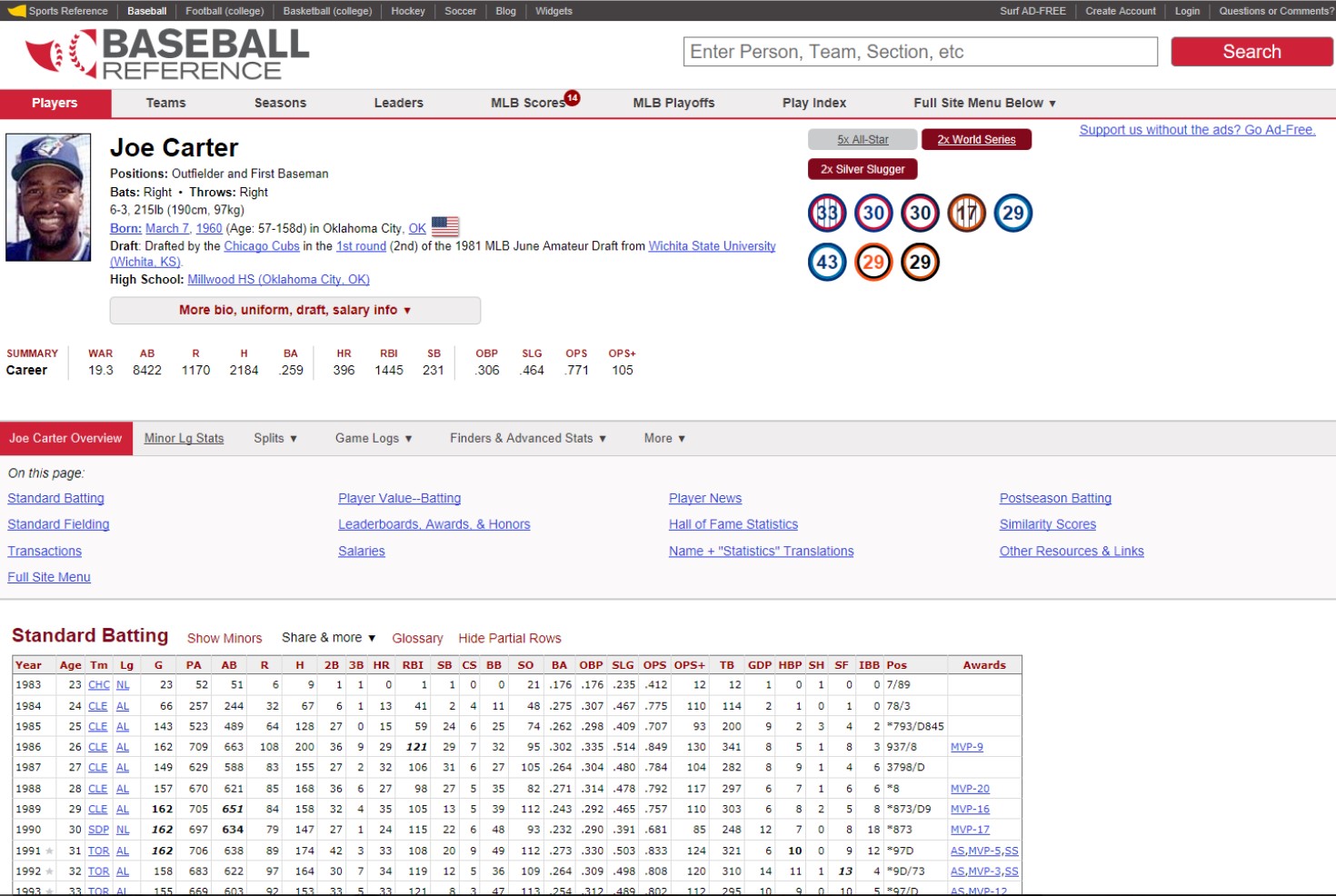This screenshot has height=896, width=1336.
Task: Open the uniform number 43 badge
Action: tap(827, 263)
